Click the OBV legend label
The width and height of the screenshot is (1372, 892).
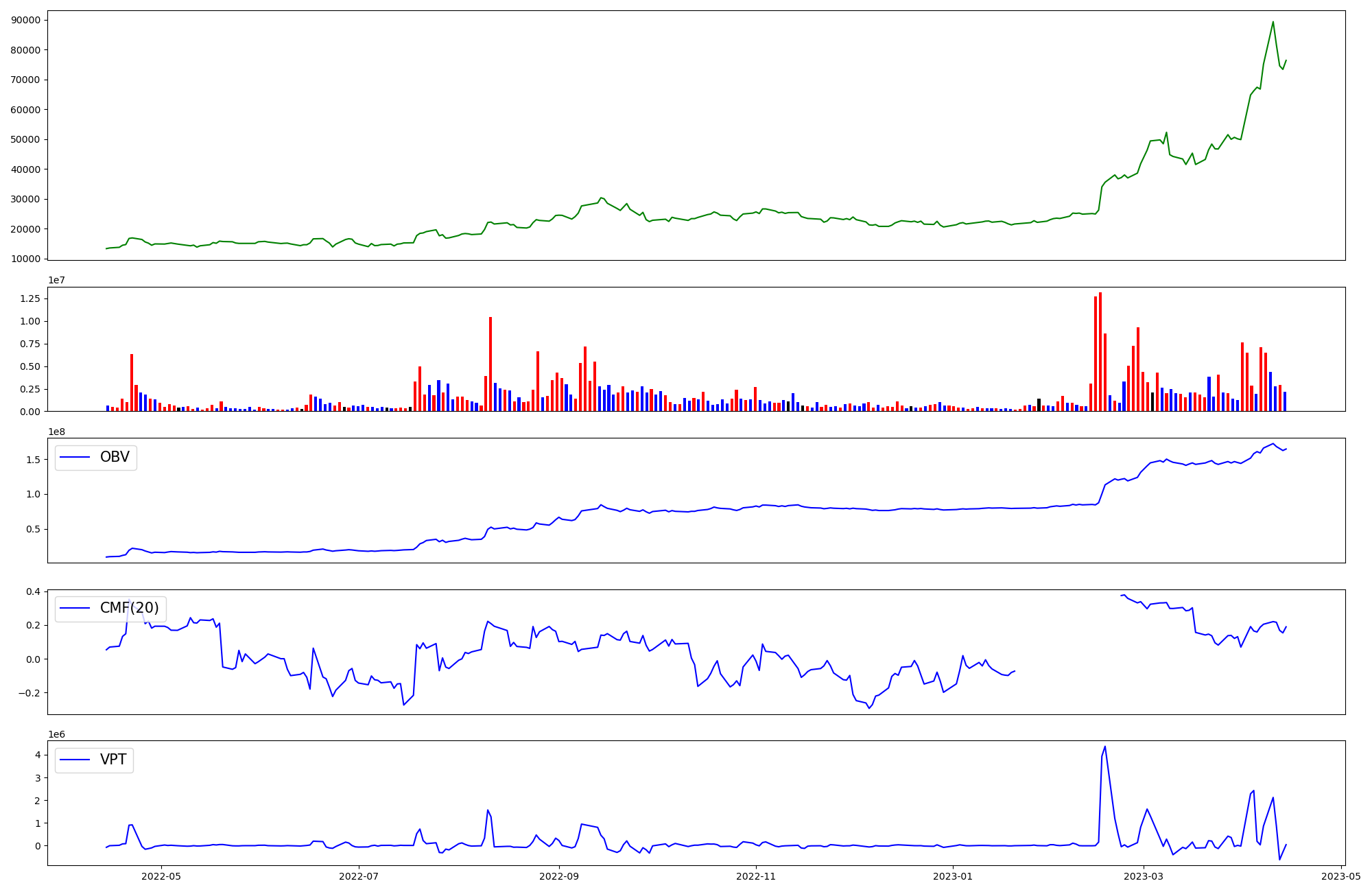pos(115,457)
